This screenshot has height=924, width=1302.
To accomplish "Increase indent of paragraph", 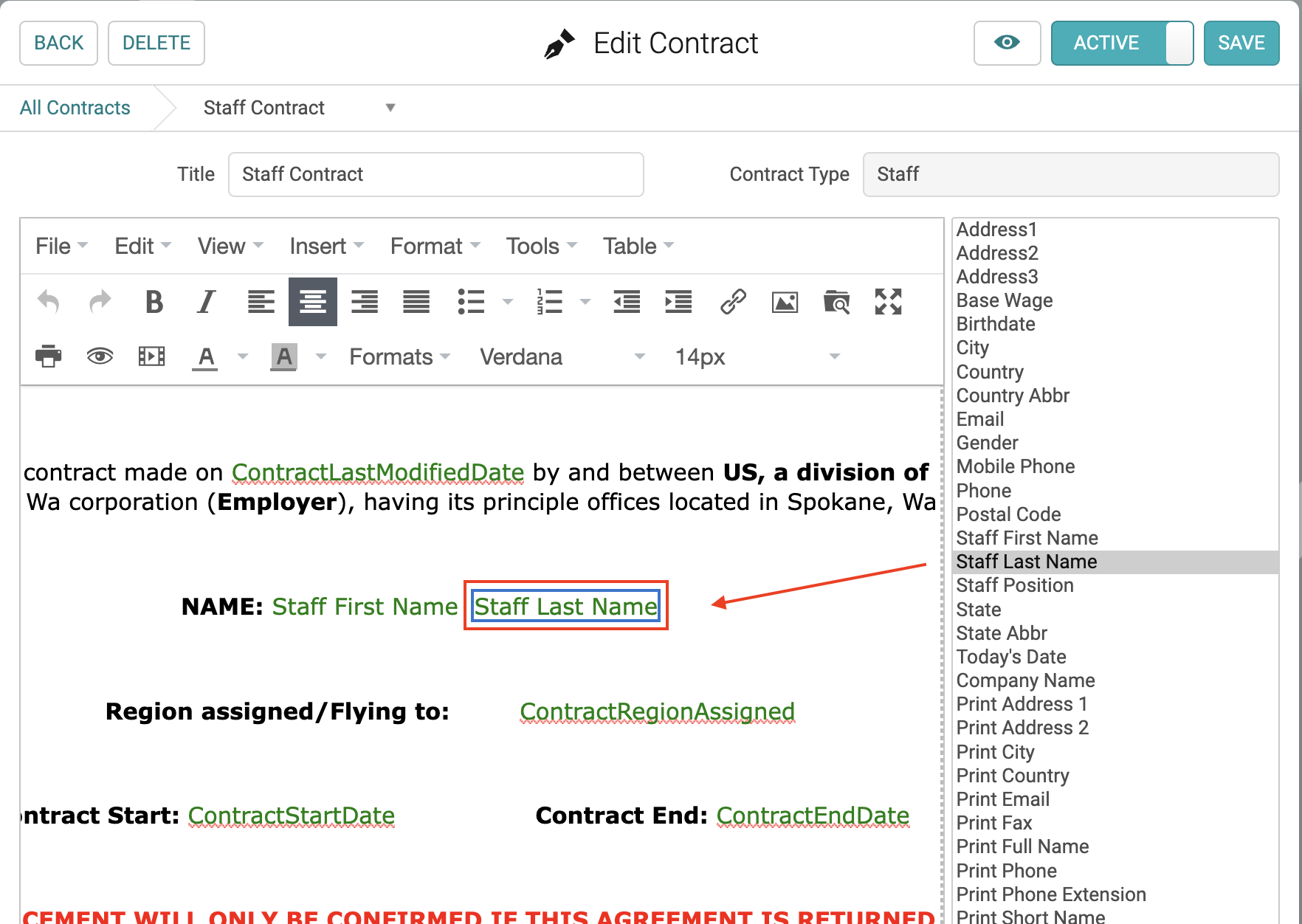I will pos(678,301).
